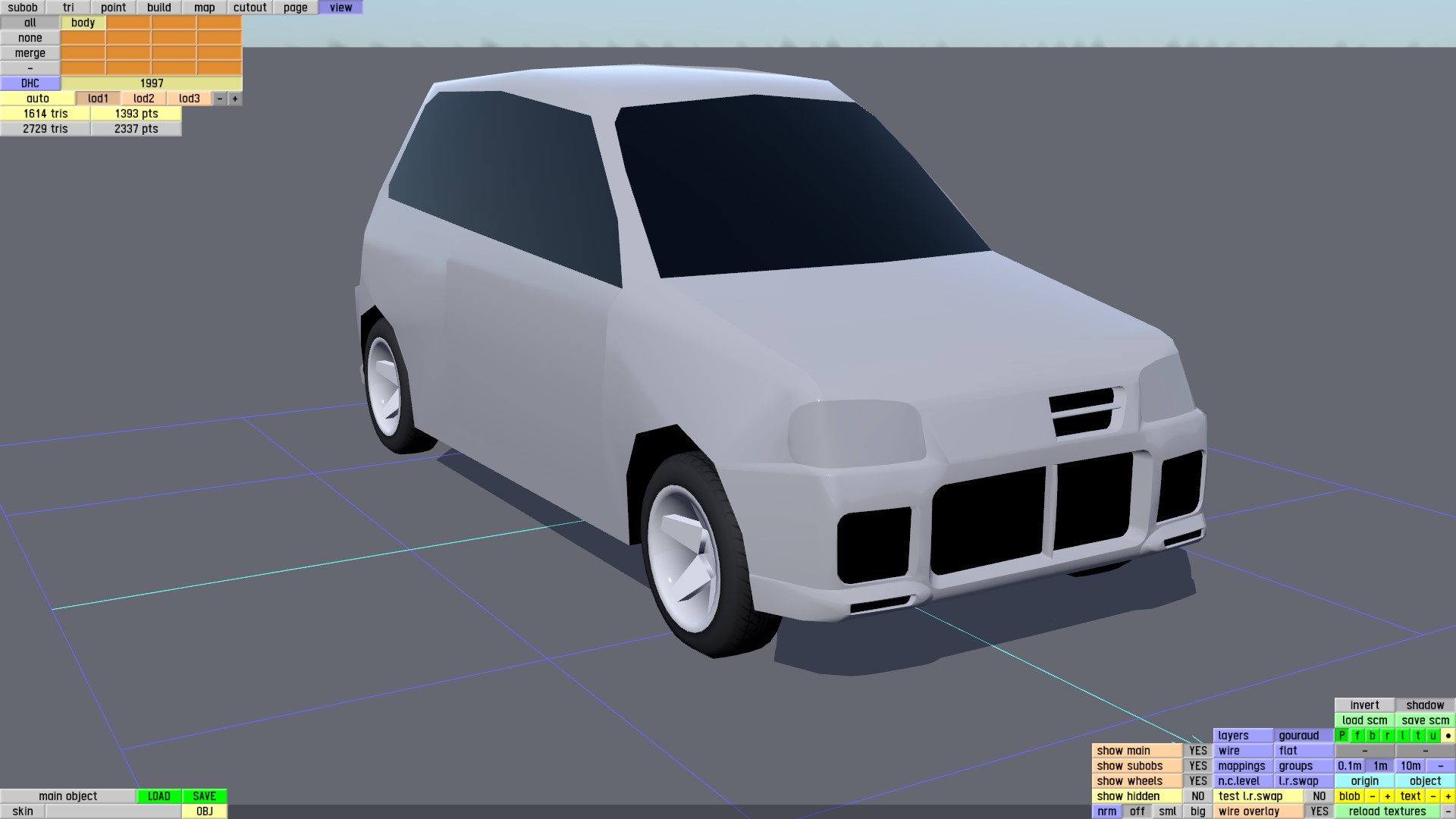Click the green 'u' under view button

[x=1432, y=736]
